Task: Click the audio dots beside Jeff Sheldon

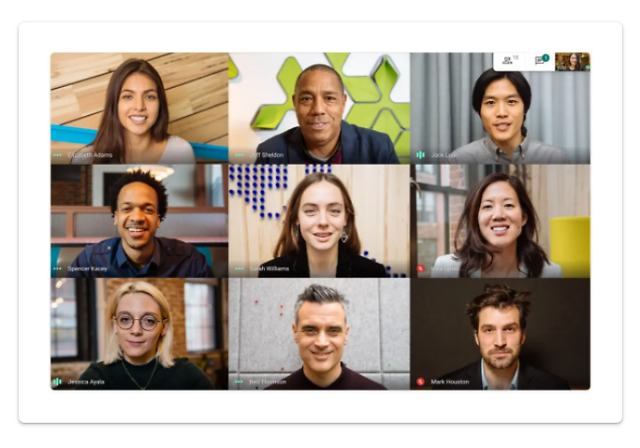Action: tap(239, 155)
